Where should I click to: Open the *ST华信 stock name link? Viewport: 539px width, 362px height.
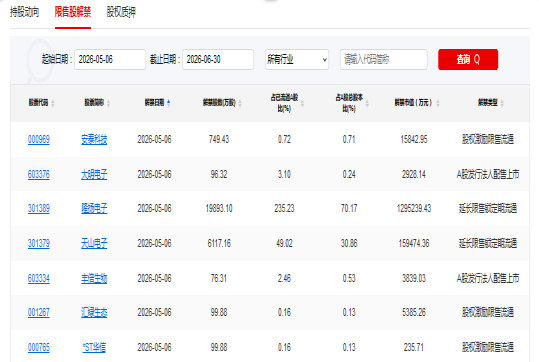coord(94,348)
